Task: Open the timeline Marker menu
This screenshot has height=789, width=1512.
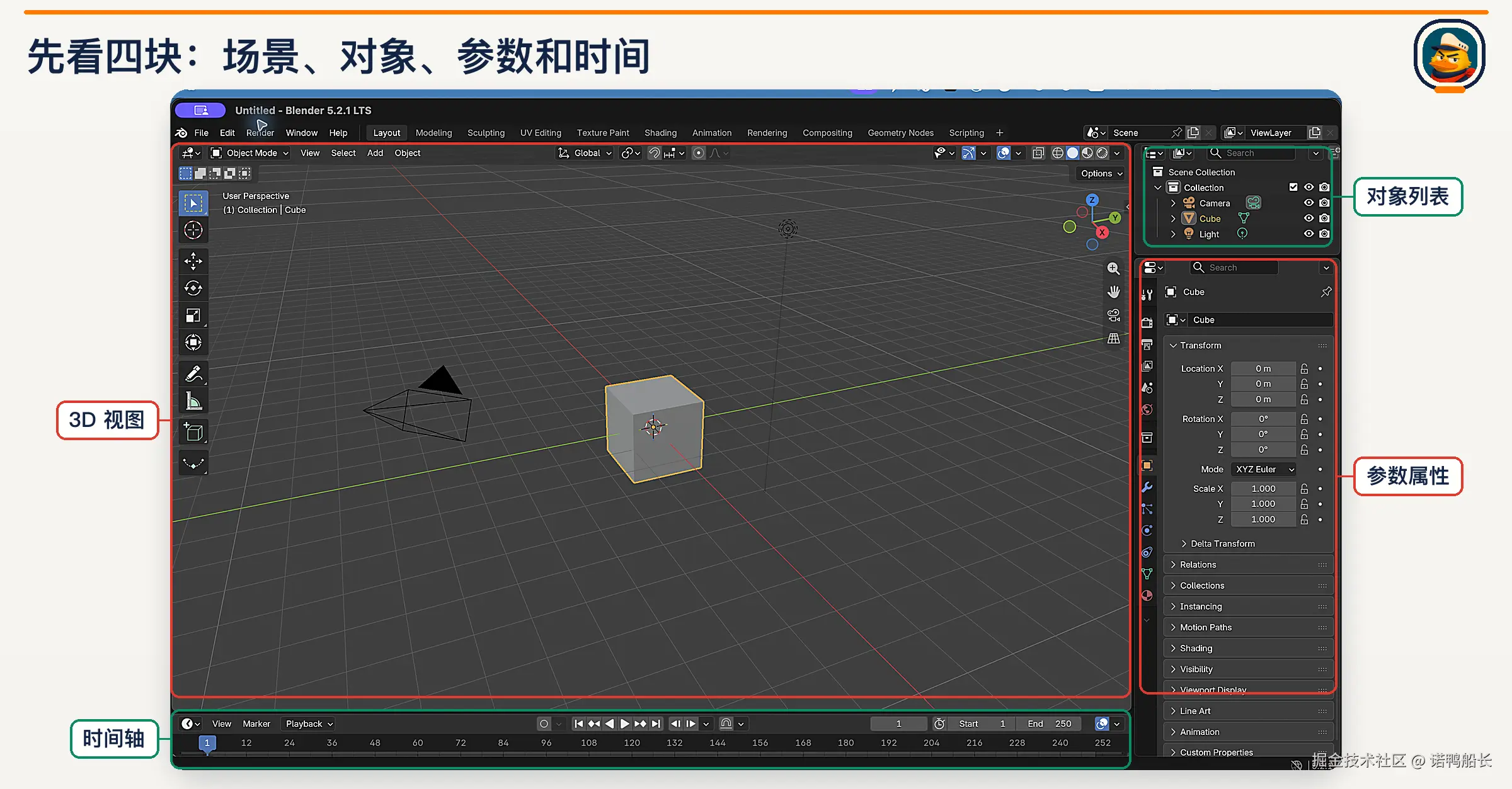Action: pyautogui.click(x=256, y=724)
